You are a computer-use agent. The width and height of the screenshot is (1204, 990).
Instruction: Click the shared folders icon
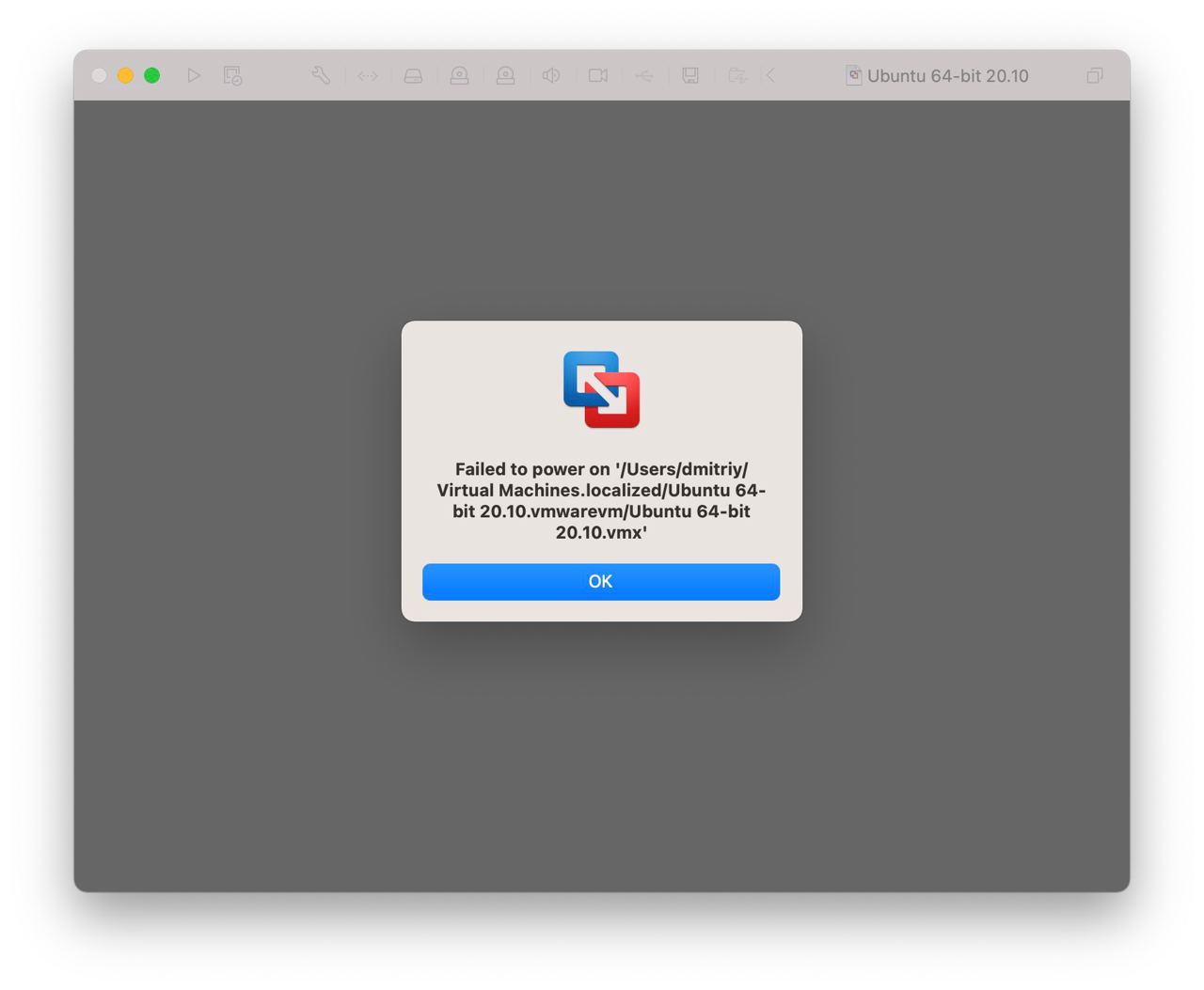[737, 75]
